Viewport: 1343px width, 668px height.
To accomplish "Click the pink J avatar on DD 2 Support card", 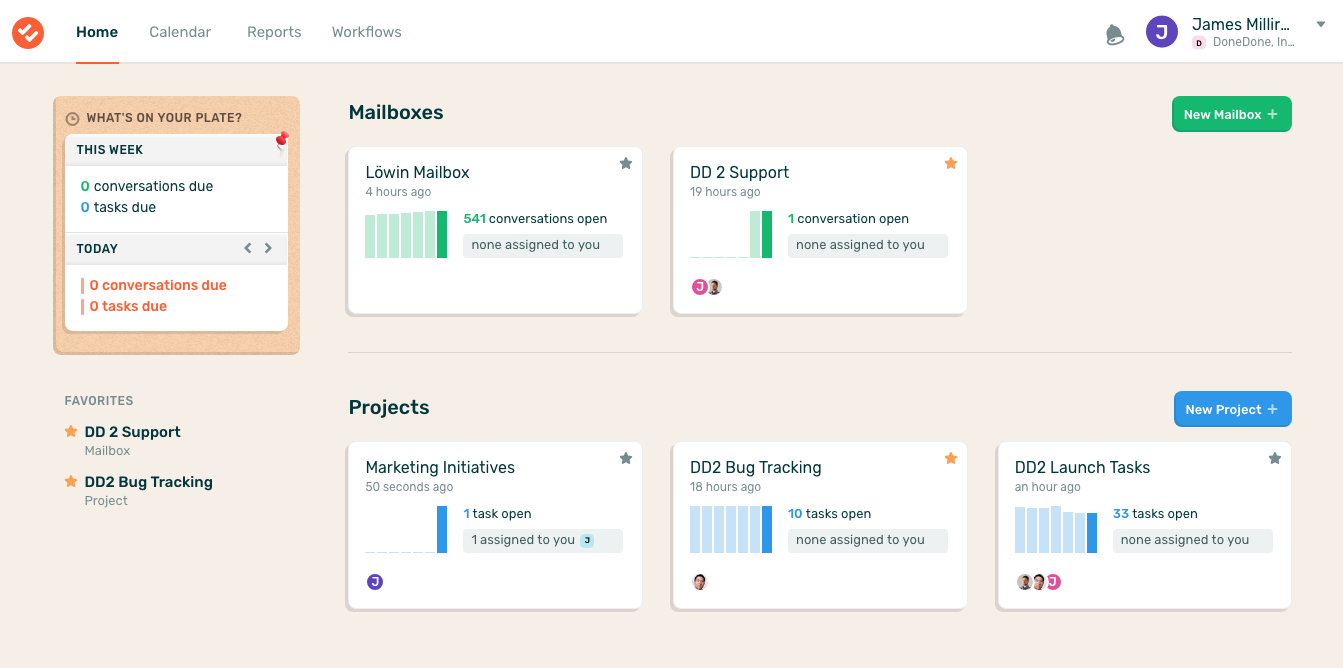I will pyautogui.click(x=699, y=287).
